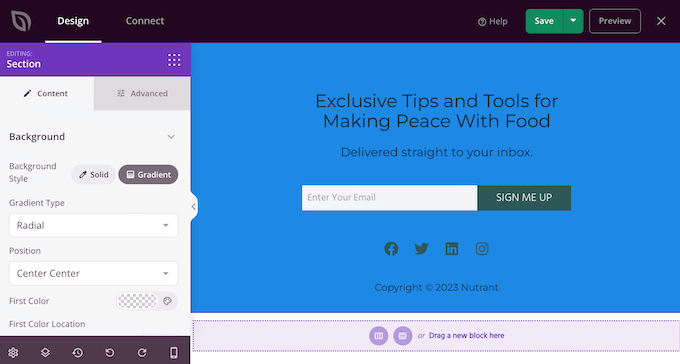Image resolution: width=680 pixels, height=364 pixels.
Task: Open the Help link
Action: click(493, 21)
